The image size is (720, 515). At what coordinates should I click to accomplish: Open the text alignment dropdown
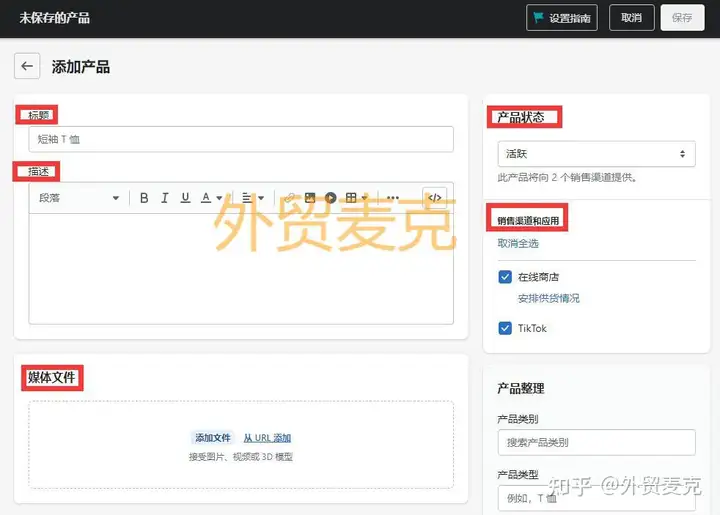coord(253,198)
